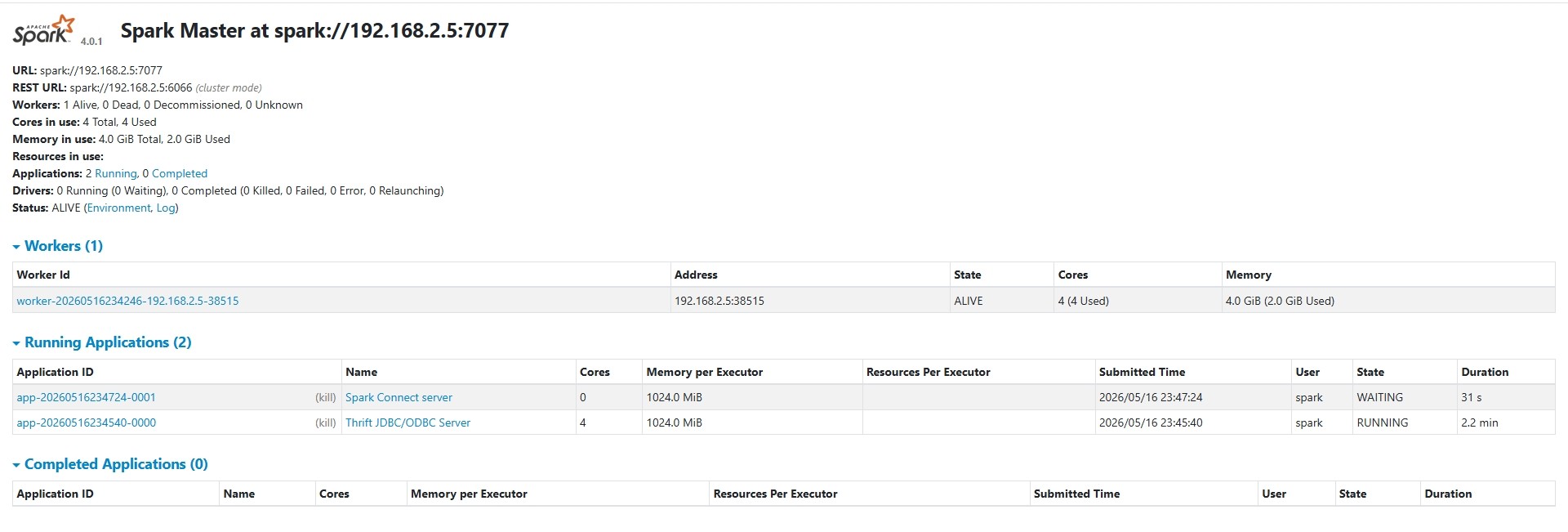Select the WAITING state cell
Viewport: 1568px width, 532px height.
[x=1405, y=397]
